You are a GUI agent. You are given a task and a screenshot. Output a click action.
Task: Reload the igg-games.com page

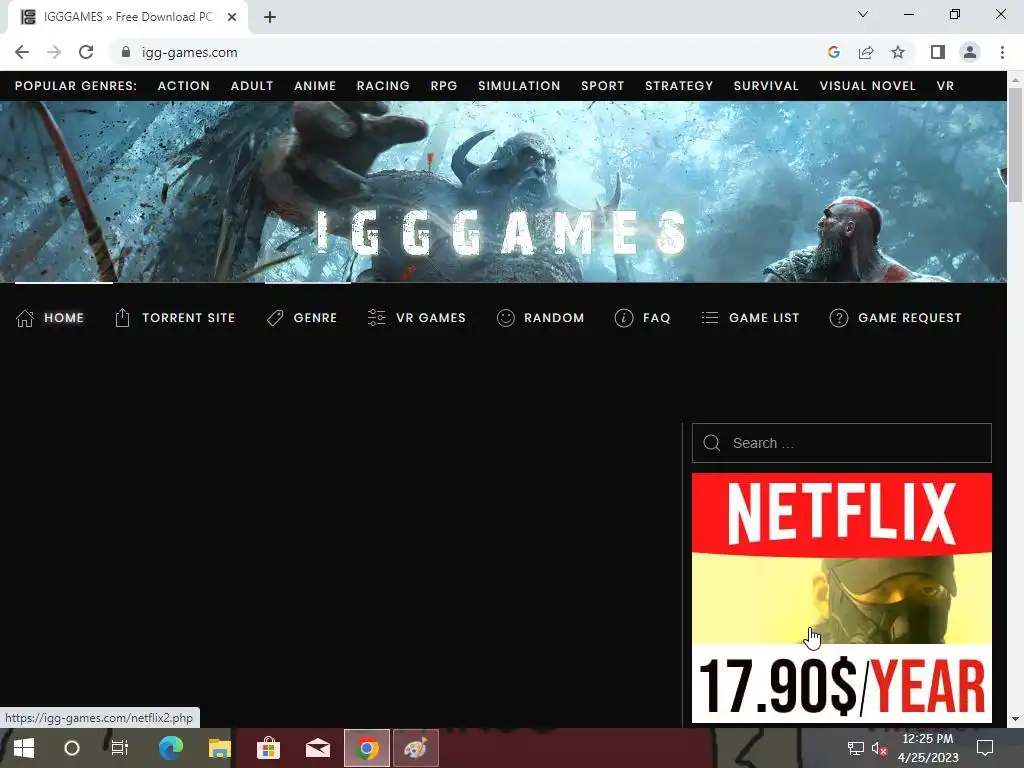pos(86,52)
